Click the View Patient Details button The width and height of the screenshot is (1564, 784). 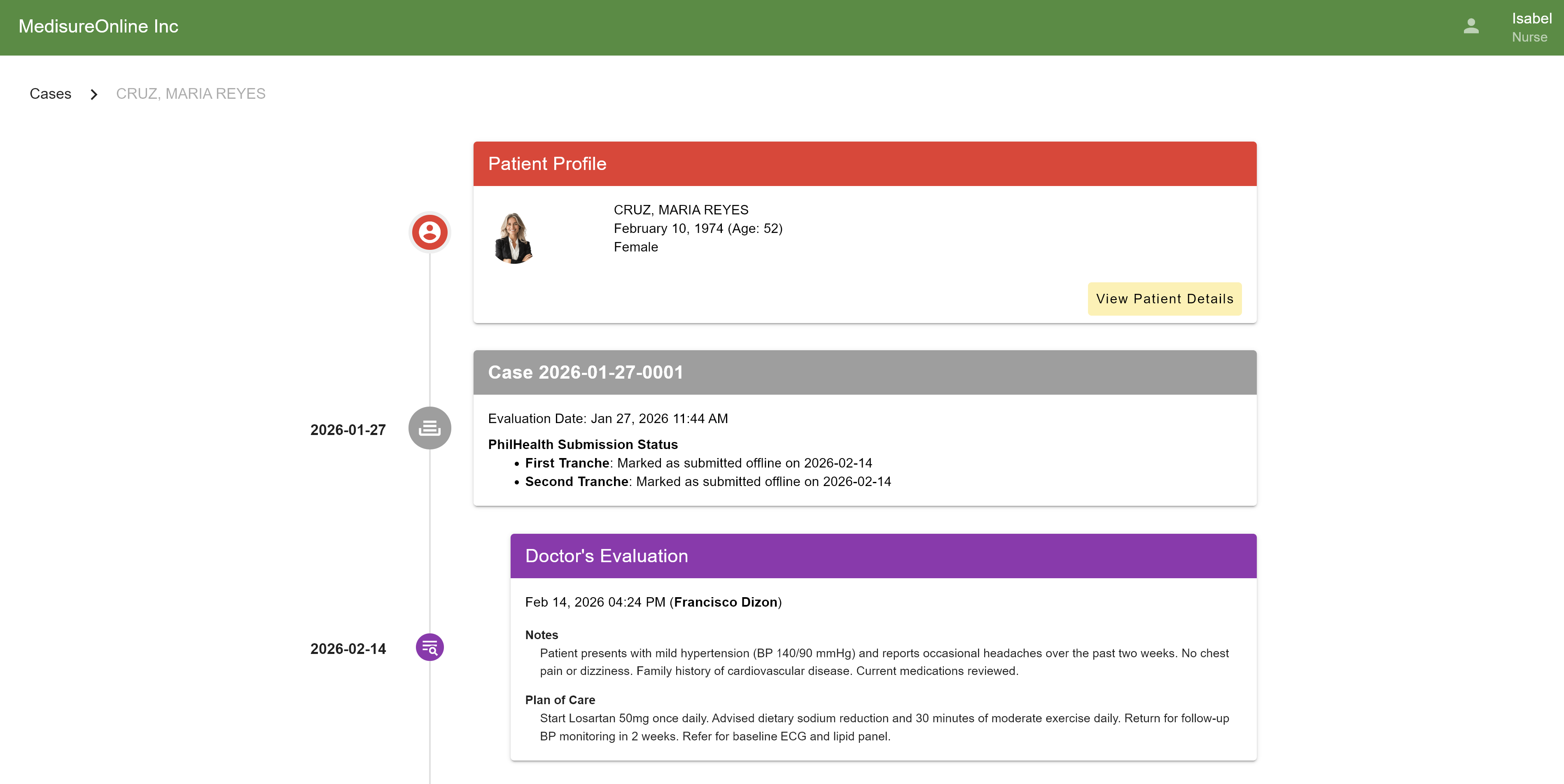(1165, 298)
